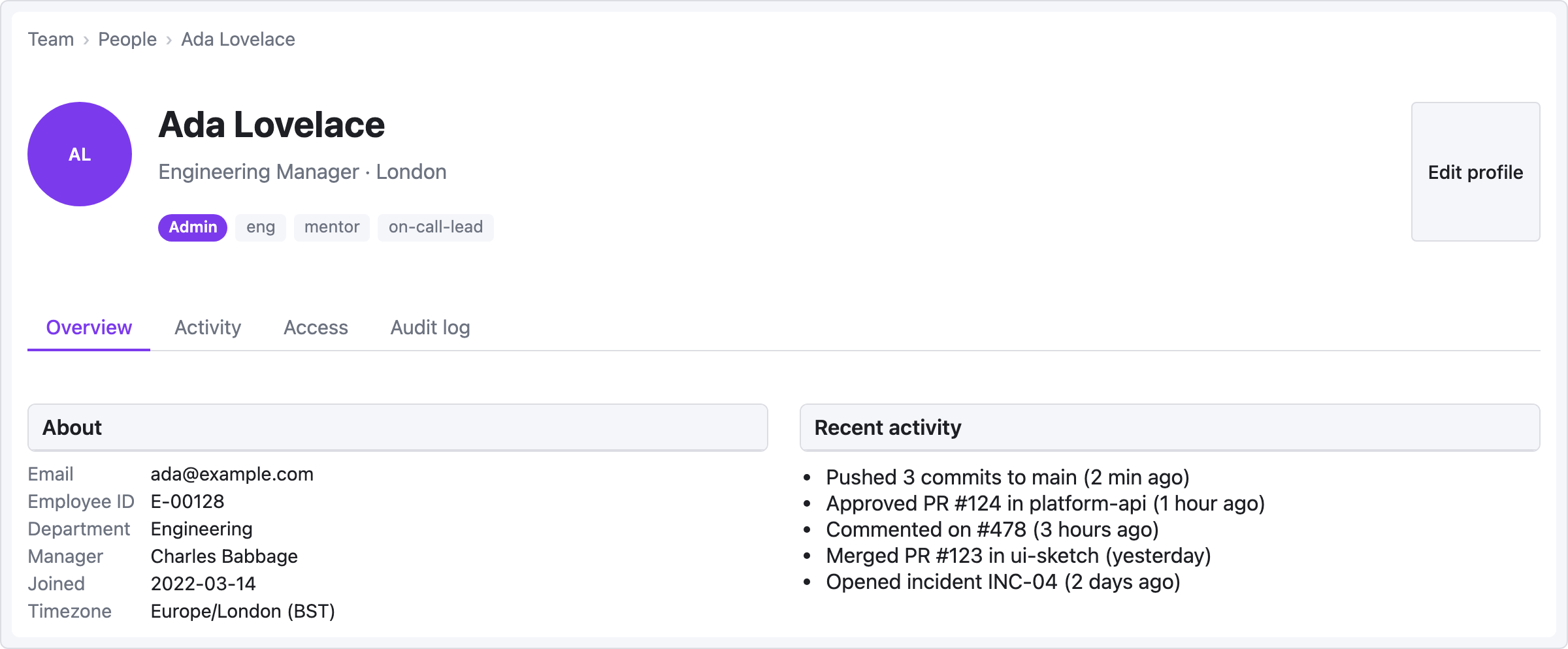
Task: Click manager name Charles Babbage
Action: pos(224,556)
